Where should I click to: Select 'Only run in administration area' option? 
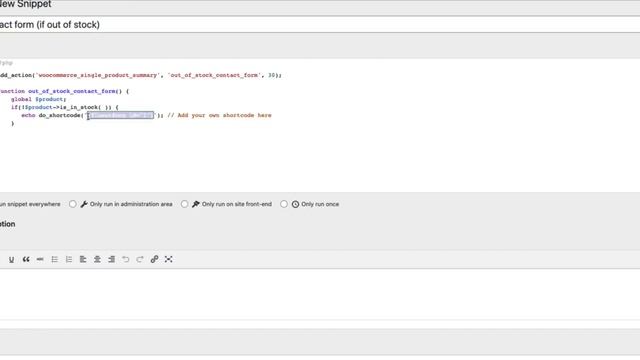73,204
